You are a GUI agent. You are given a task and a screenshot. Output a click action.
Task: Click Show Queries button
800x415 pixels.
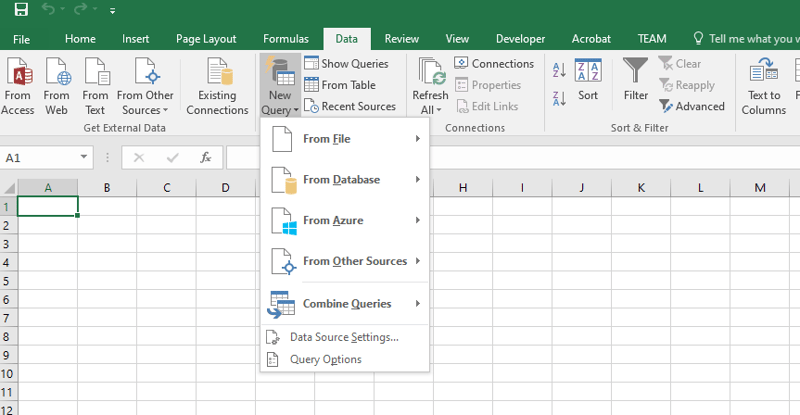click(345, 64)
